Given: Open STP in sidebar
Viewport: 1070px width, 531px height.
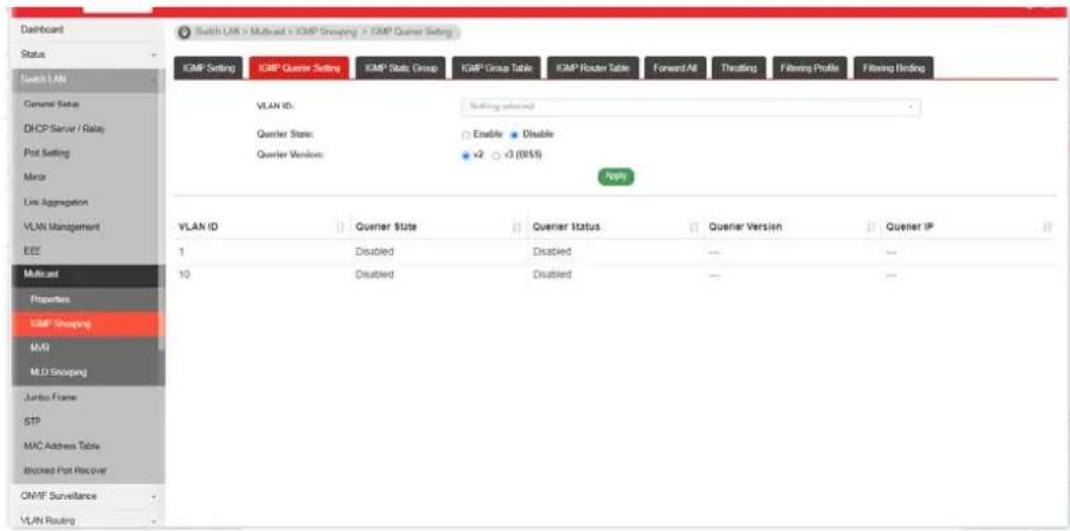Looking at the screenshot, I should coord(85,422).
